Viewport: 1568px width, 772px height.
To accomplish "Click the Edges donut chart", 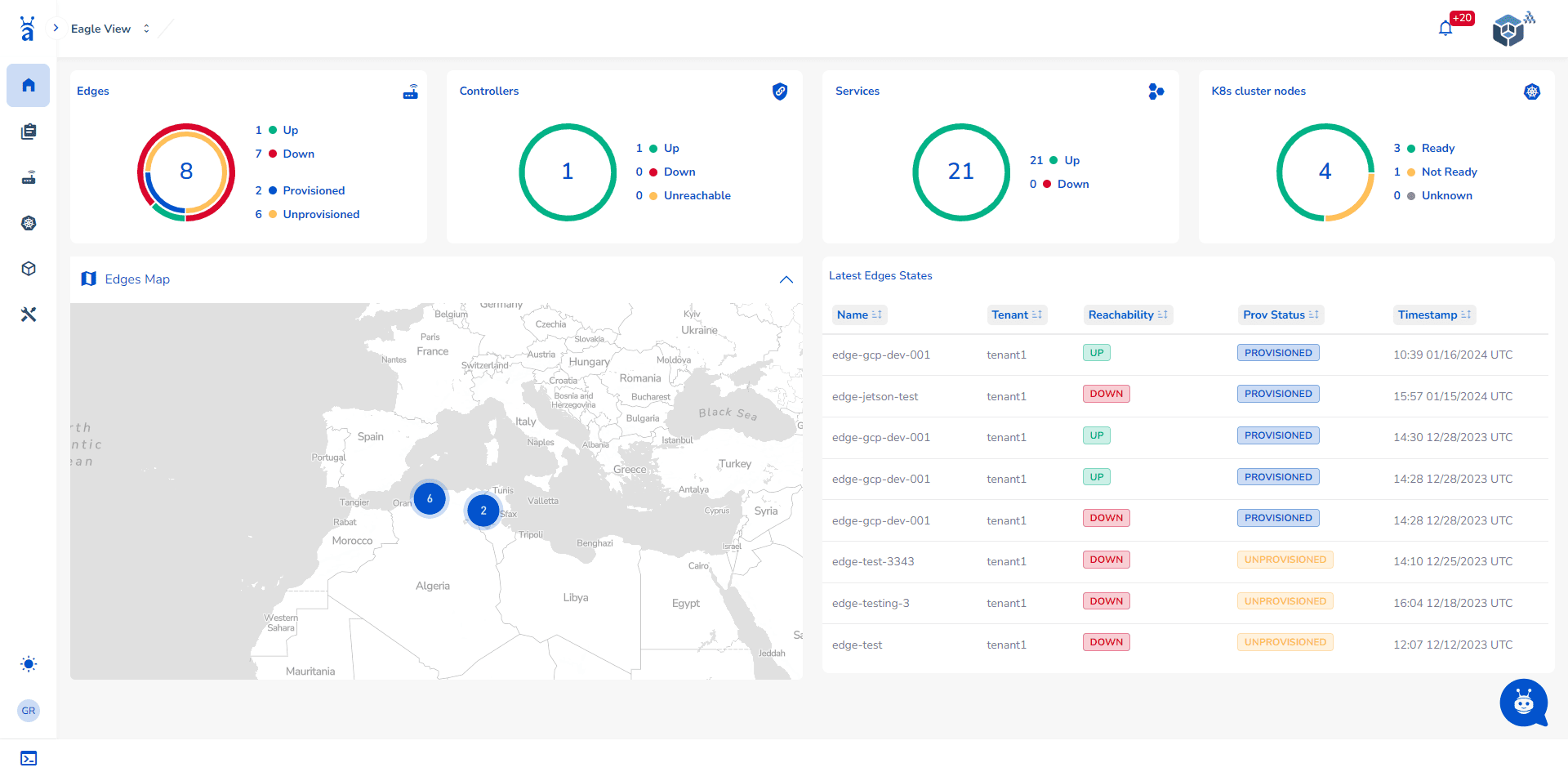I will (x=186, y=172).
